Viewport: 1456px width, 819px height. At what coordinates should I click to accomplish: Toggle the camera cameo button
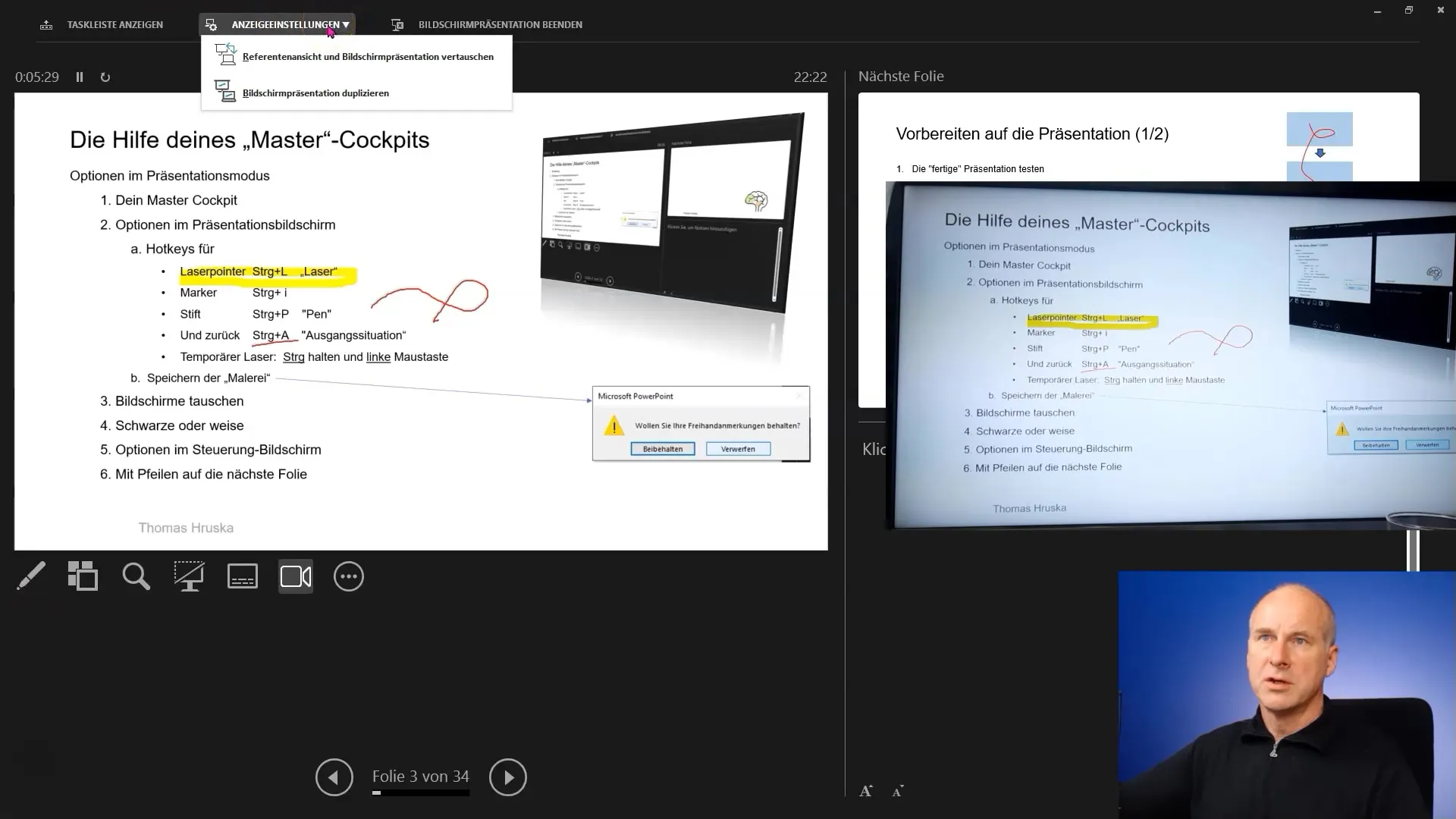296,576
